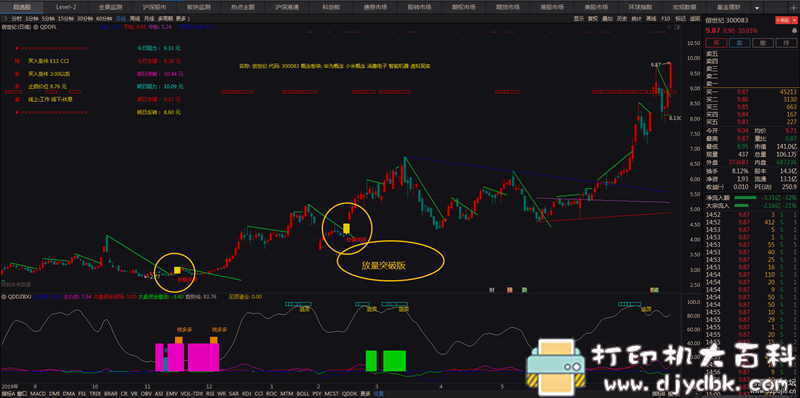The height and width of the screenshot is (398, 800).
Task: Select the VOL-TDX indicator
Action: point(192,394)
